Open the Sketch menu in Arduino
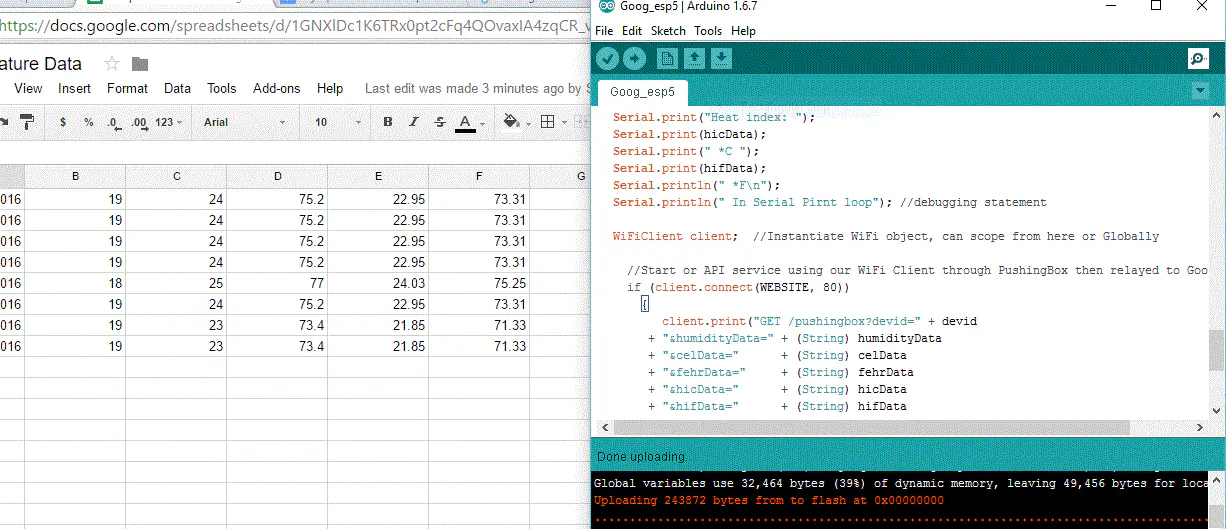Viewport: 1226px width, 529px height. coord(668,31)
